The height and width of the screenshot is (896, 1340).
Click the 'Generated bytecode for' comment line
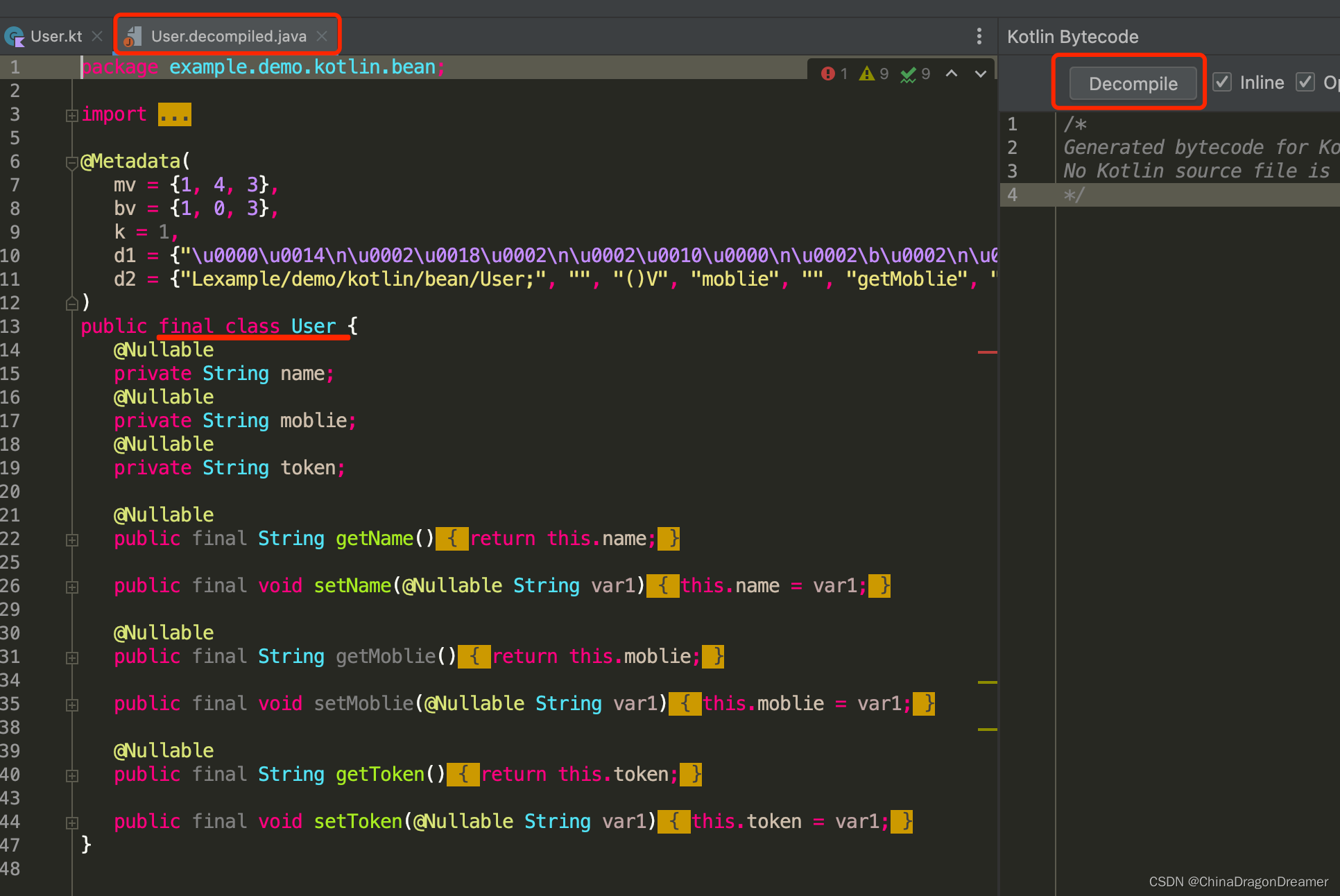(1200, 147)
